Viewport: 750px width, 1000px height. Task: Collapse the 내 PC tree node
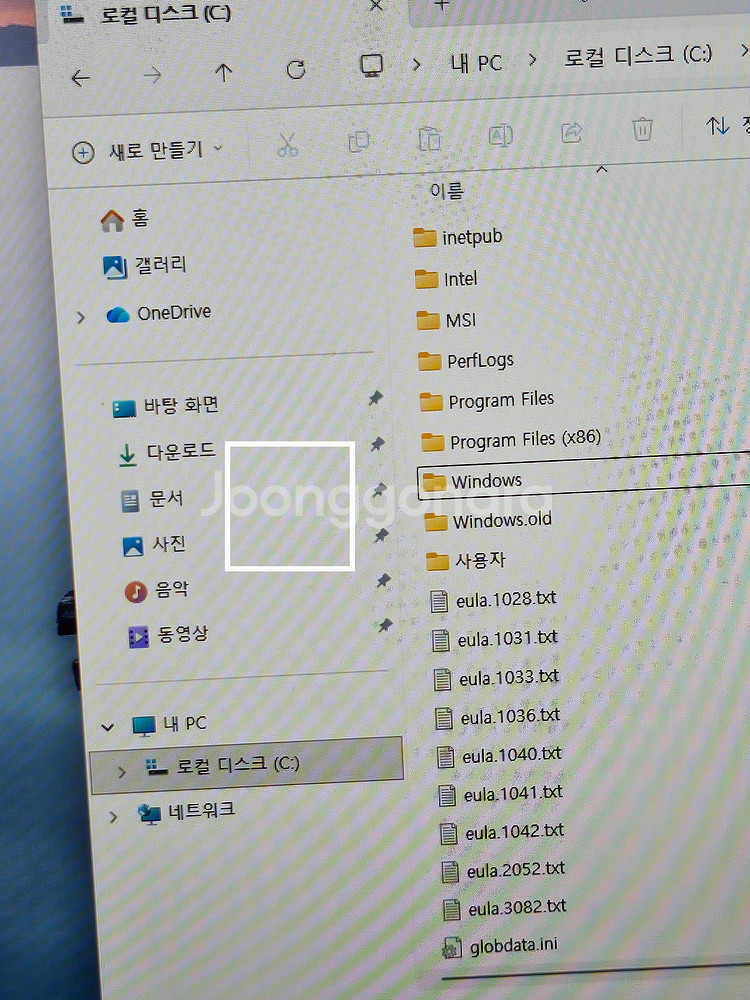pyautogui.click(x=108, y=726)
